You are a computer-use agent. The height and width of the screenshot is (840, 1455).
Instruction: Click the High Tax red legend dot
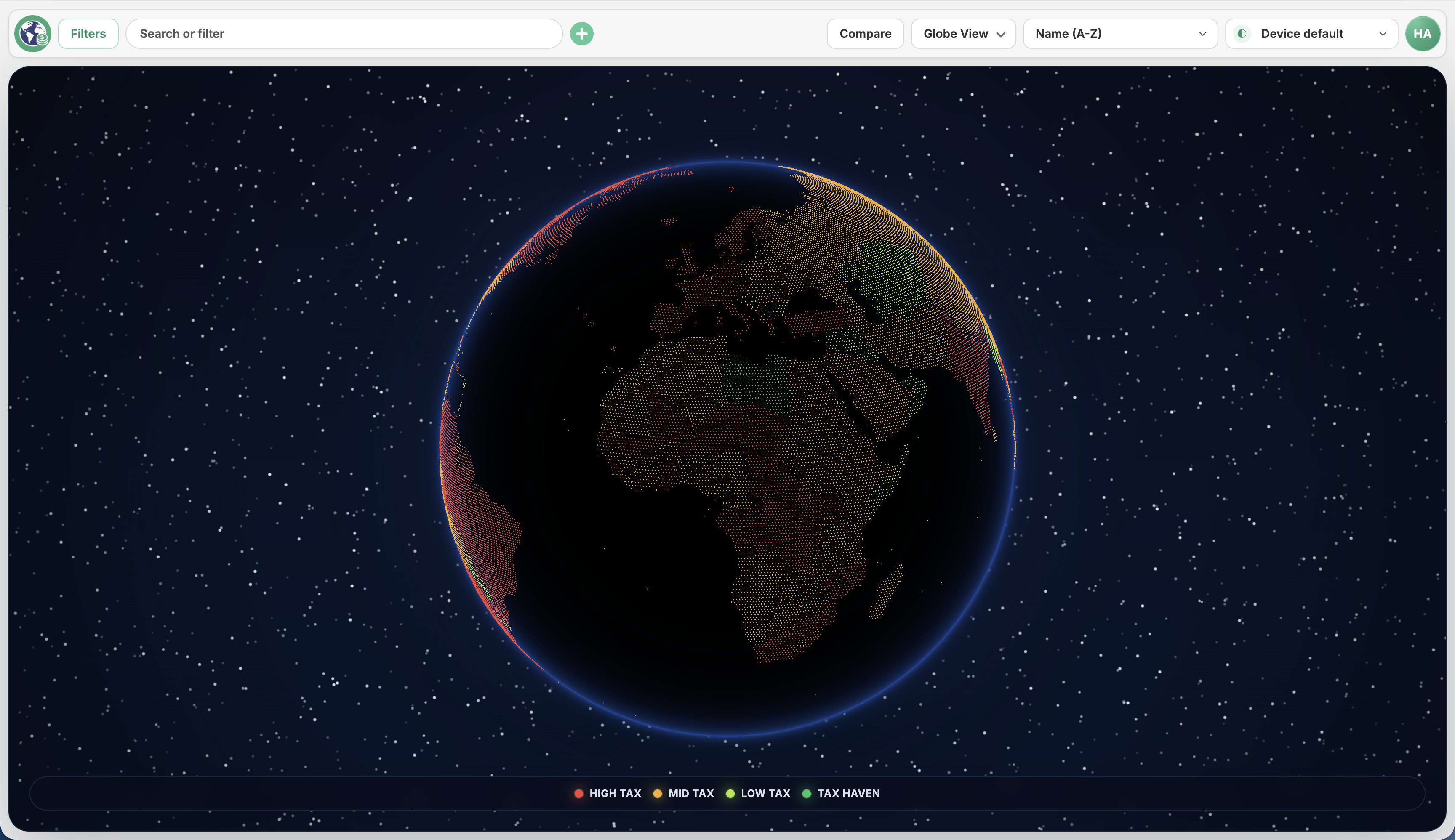click(x=578, y=793)
